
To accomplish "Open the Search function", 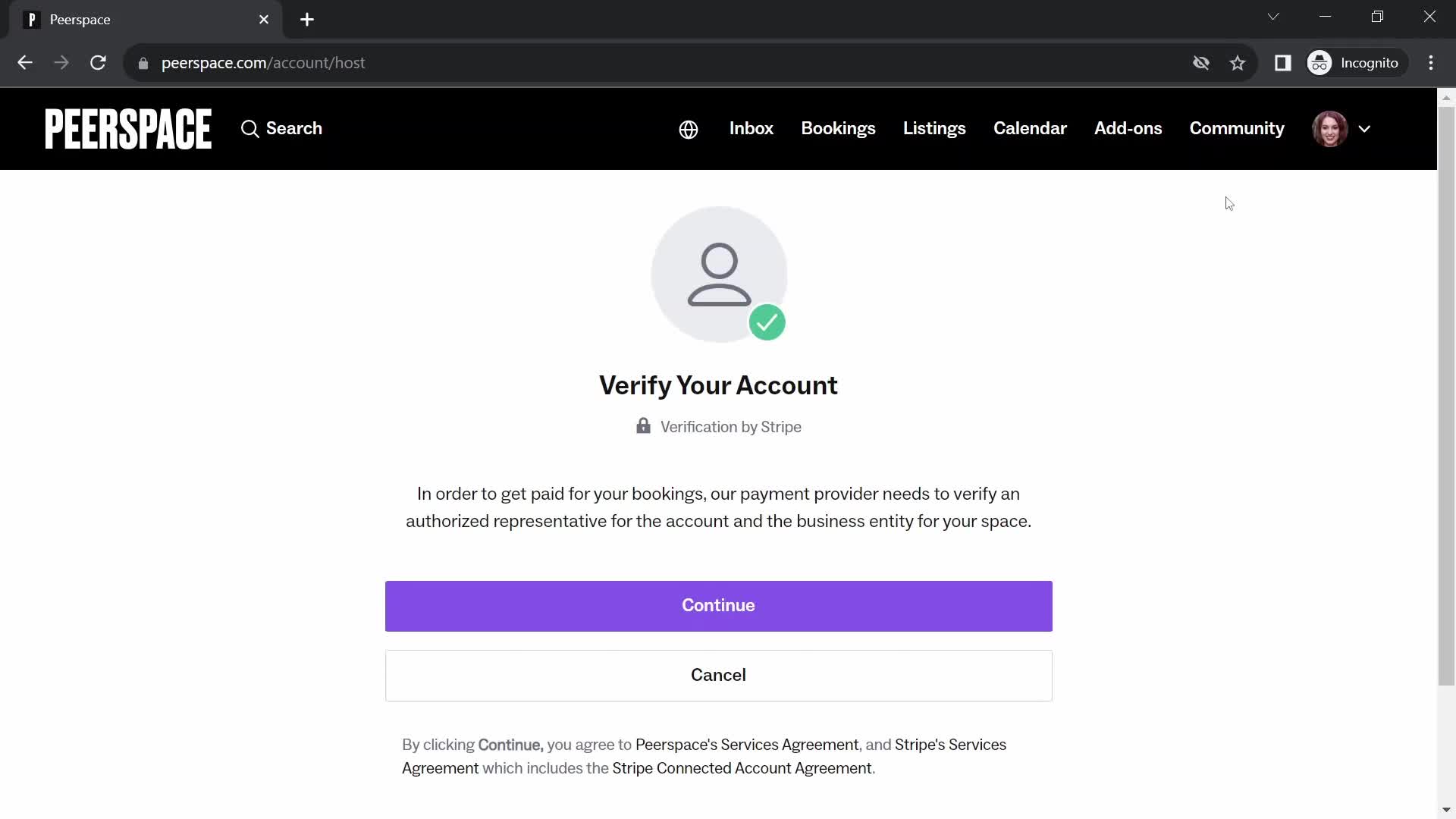I will point(281,128).
